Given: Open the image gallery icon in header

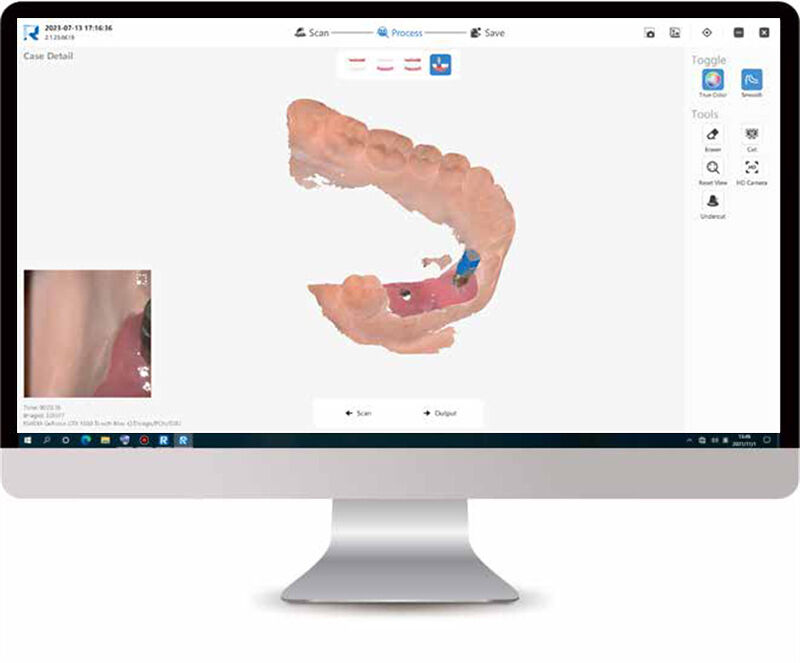Looking at the screenshot, I should [x=675, y=33].
